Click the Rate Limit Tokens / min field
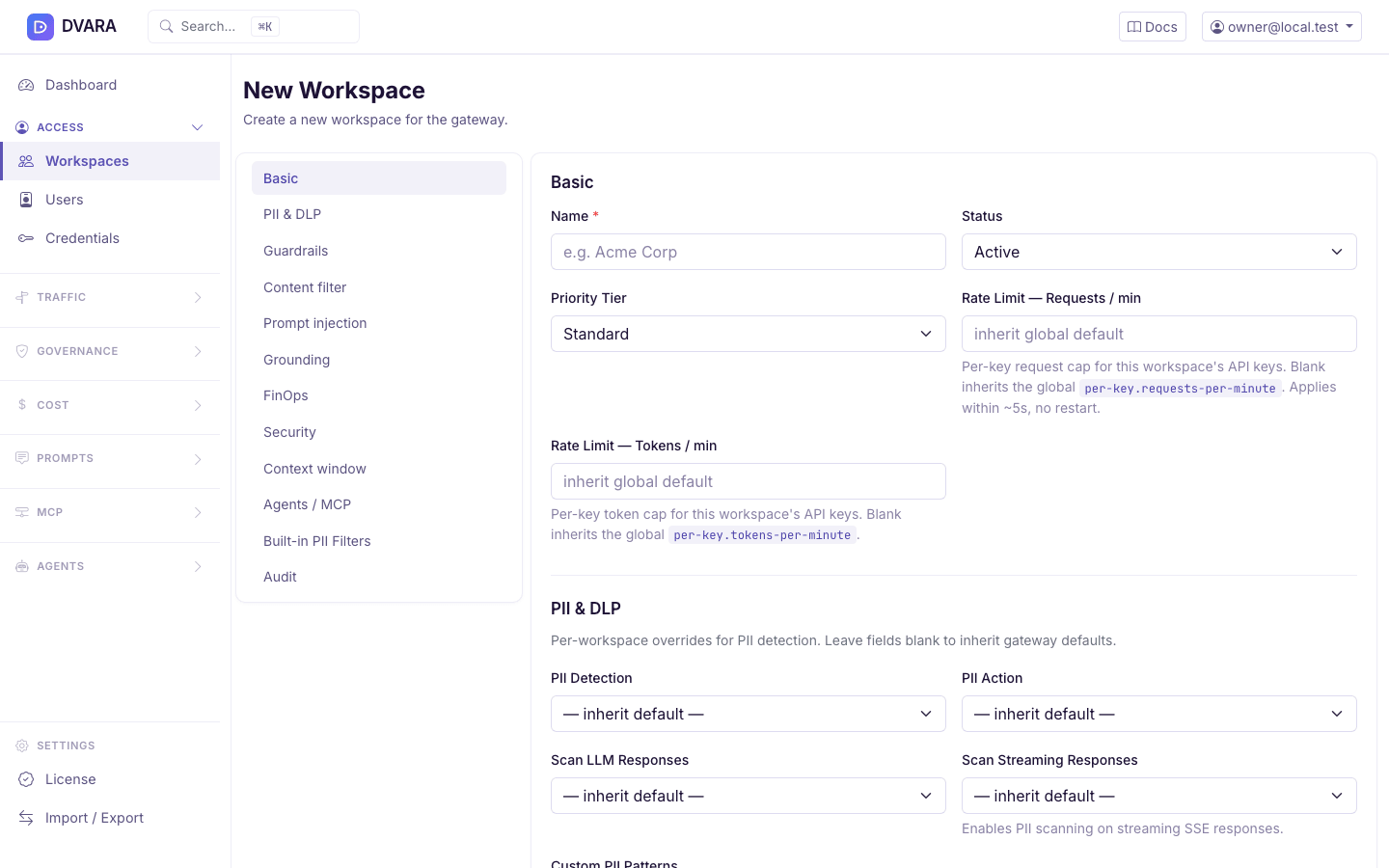Image resolution: width=1389 pixels, height=868 pixels. point(748,481)
